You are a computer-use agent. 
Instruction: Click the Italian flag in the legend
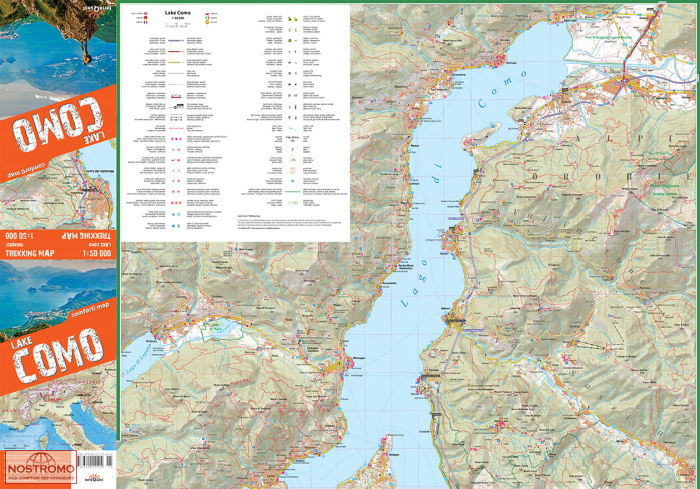pos(207,18)
